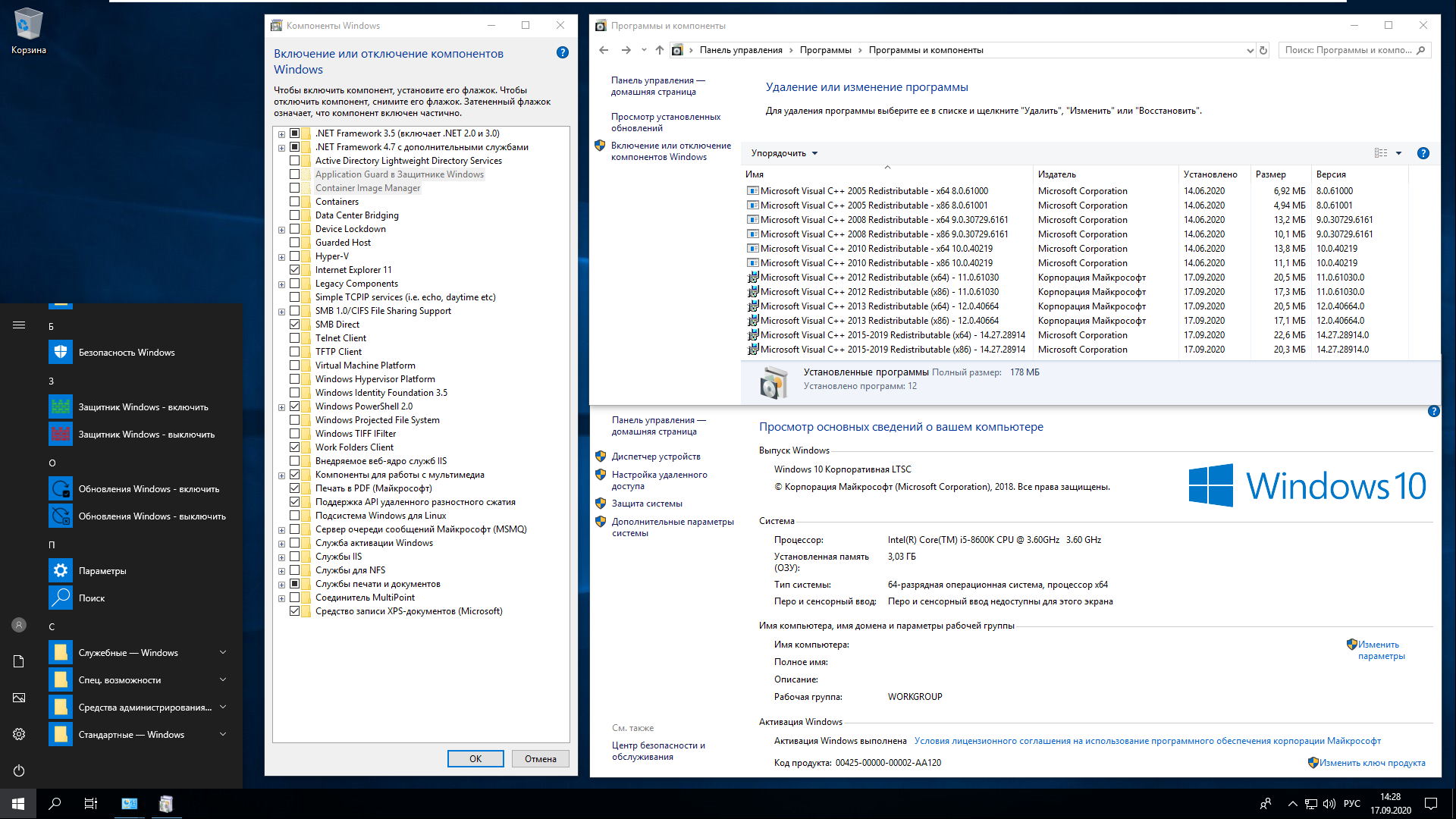This screenshot has height=819, width=1456.
Task: Click Панель управления breadcrumb segment
Action: tap(740, 50)
